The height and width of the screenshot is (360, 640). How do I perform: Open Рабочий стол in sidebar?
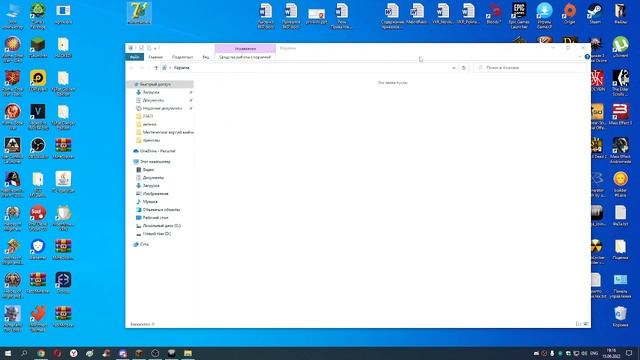pos(155,218)
